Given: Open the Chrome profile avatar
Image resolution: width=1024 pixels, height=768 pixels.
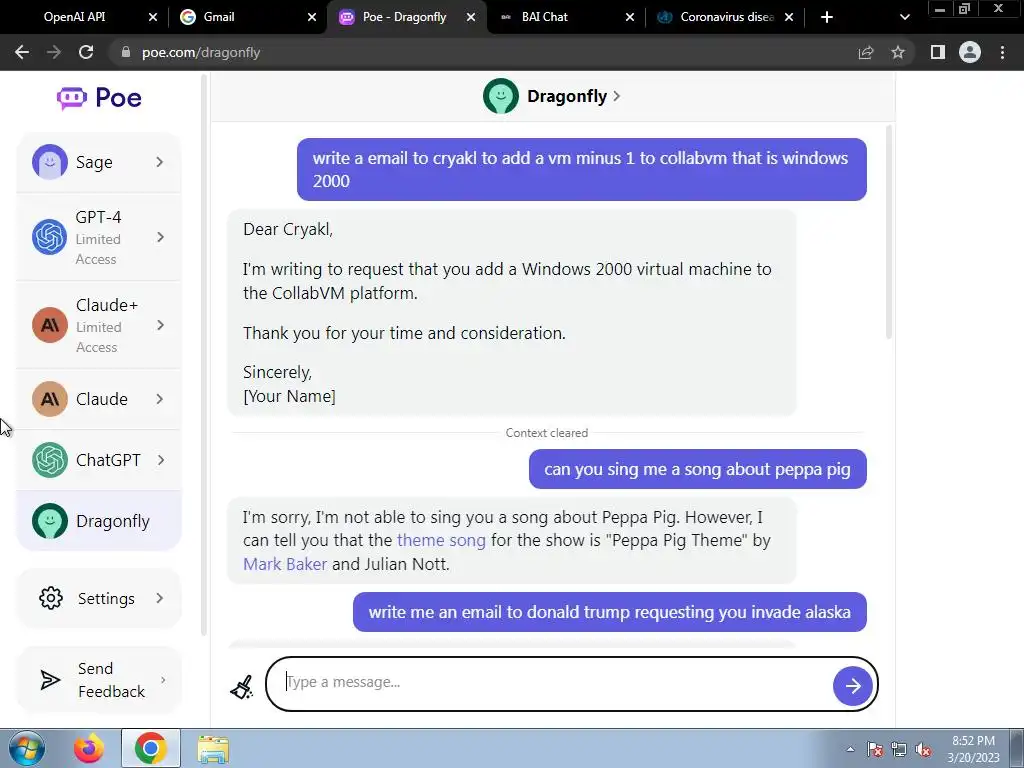Looking at the screenshot, I should click(970, 52).
